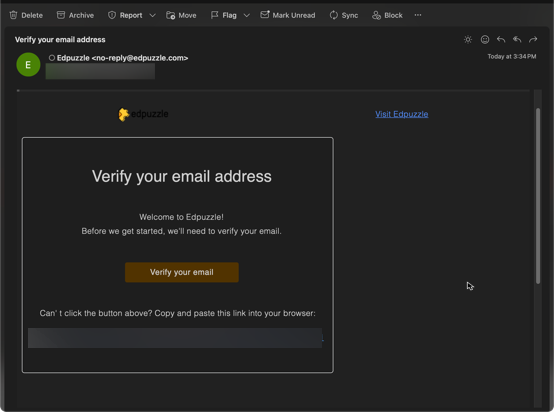This screenshot has height=412, width=554.
Task: Sync the mailbox
Action: coord(344,15)
